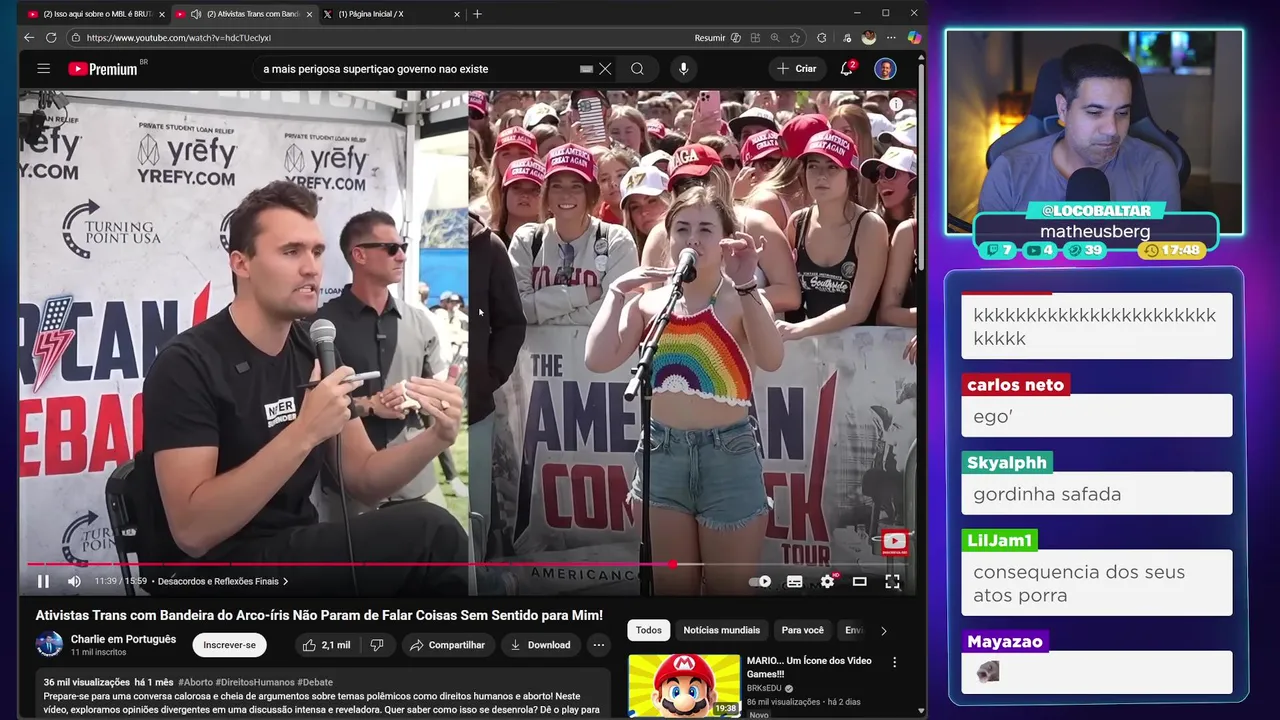Click Resumir in the address bar

pos(709,38)
